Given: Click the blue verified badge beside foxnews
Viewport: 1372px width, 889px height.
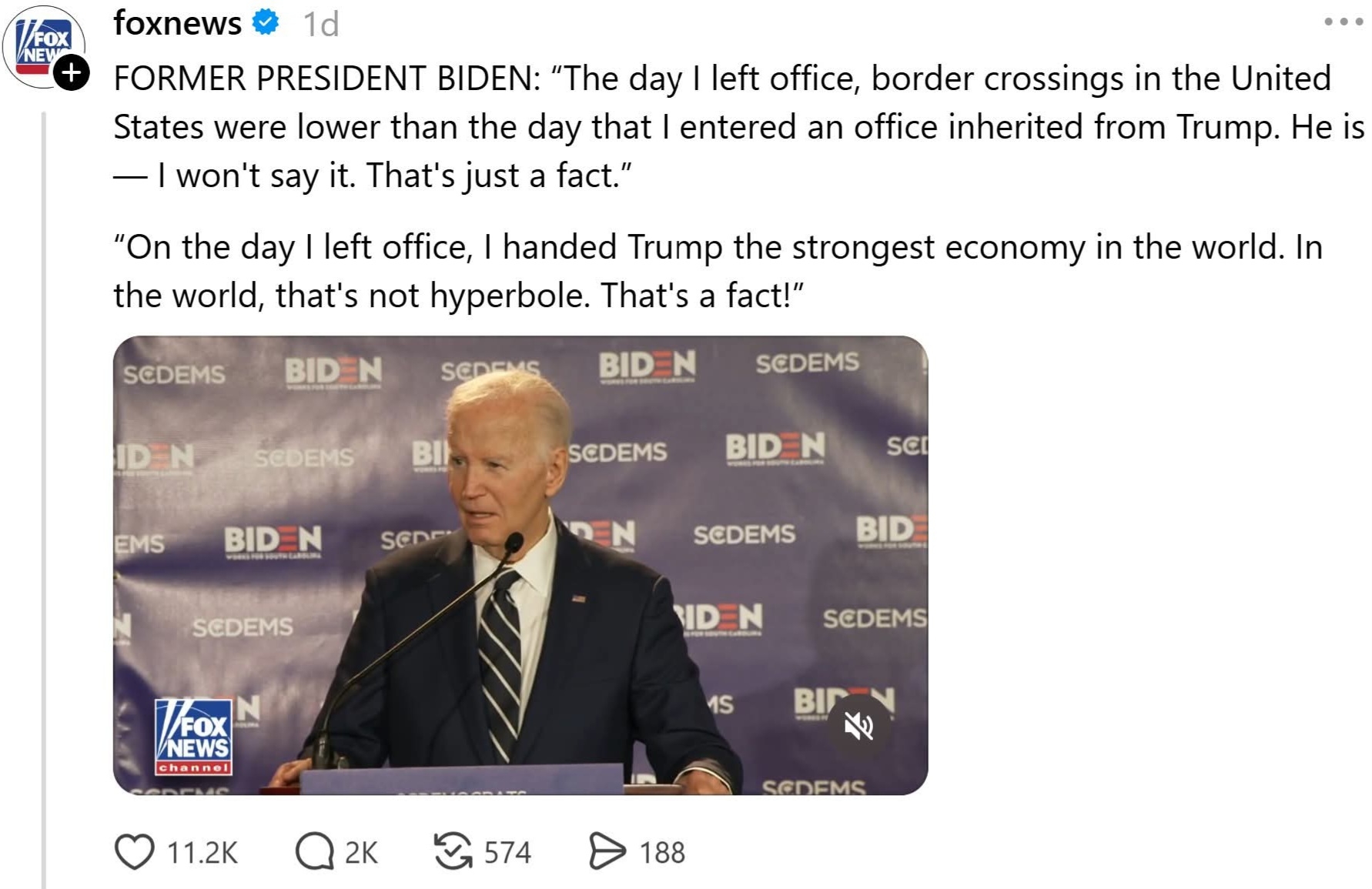Looking at the screenshot, I should click(266, 23).
